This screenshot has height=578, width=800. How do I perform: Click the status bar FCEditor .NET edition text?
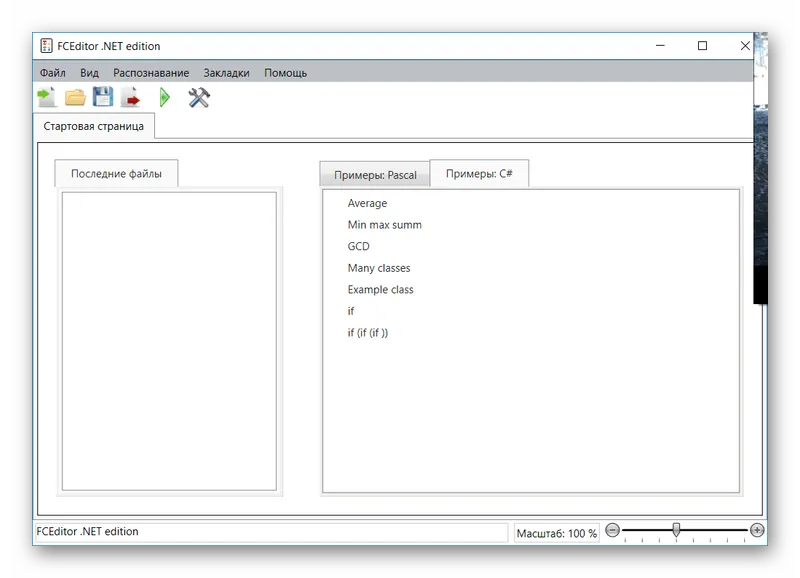click(x=87, y=532)
